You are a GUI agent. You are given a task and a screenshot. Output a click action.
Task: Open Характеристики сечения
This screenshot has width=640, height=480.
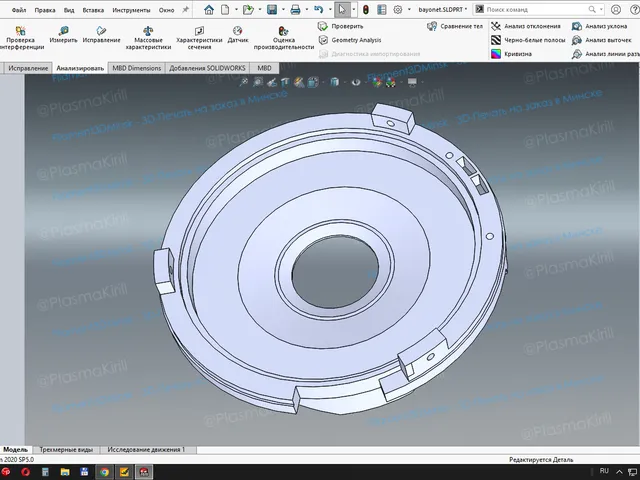[x=199, y=38]
